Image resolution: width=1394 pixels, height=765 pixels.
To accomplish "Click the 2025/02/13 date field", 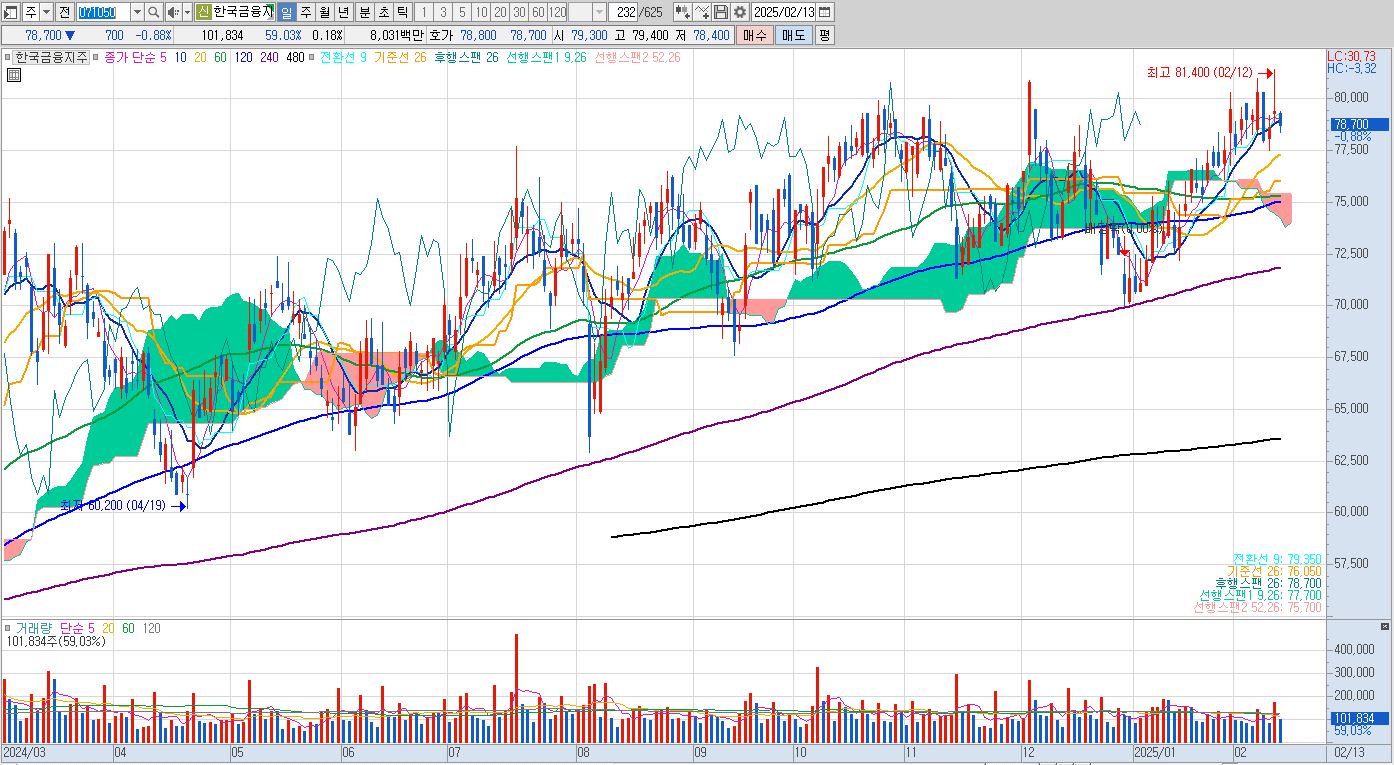I will (783, 12).
